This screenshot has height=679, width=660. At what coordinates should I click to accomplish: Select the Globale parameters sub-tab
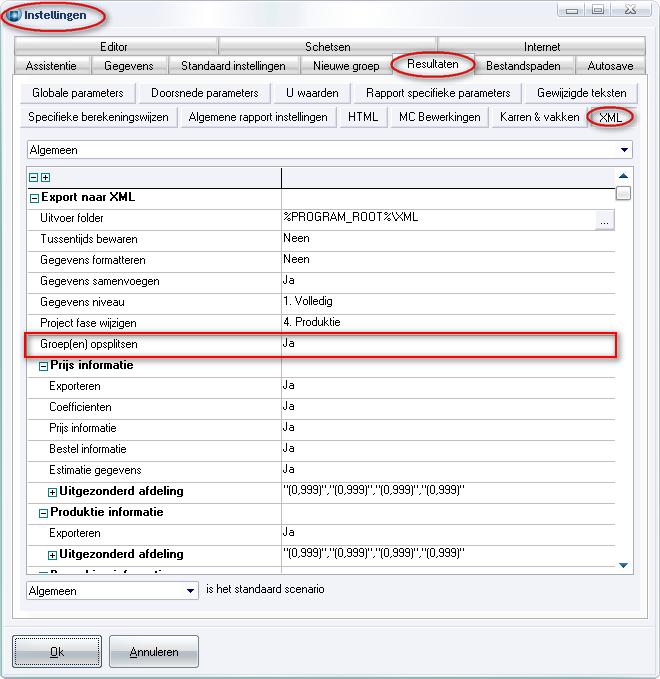[78, 93]
